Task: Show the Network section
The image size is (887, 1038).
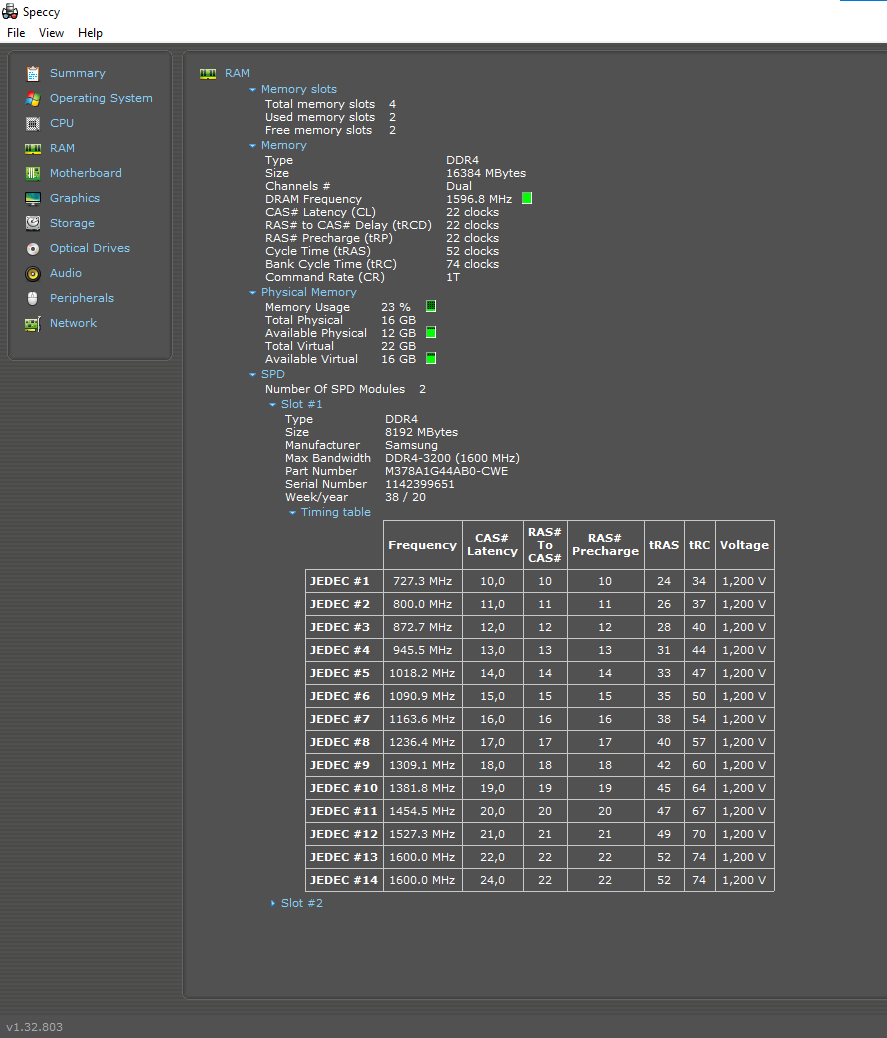Action: click(73, 323)
